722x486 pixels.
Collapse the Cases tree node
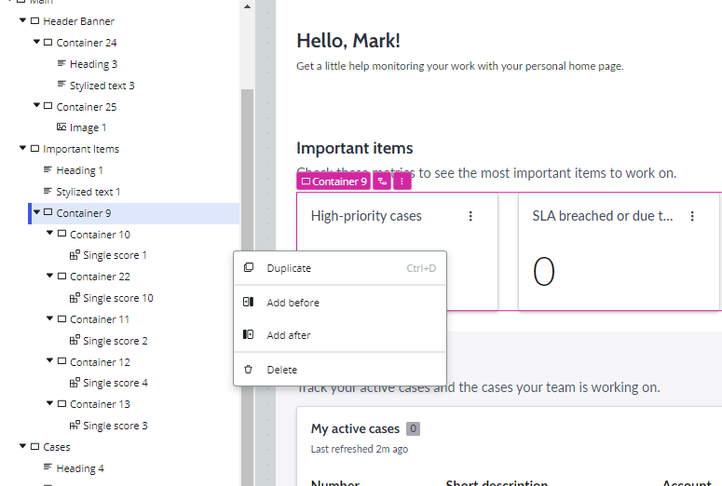[x=22, y=446]
